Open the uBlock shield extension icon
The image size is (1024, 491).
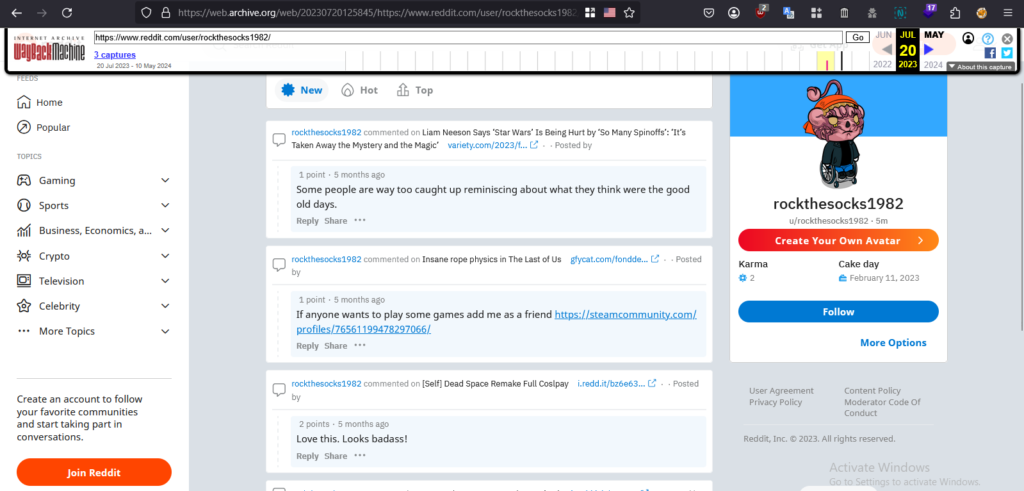click(761, 12)
